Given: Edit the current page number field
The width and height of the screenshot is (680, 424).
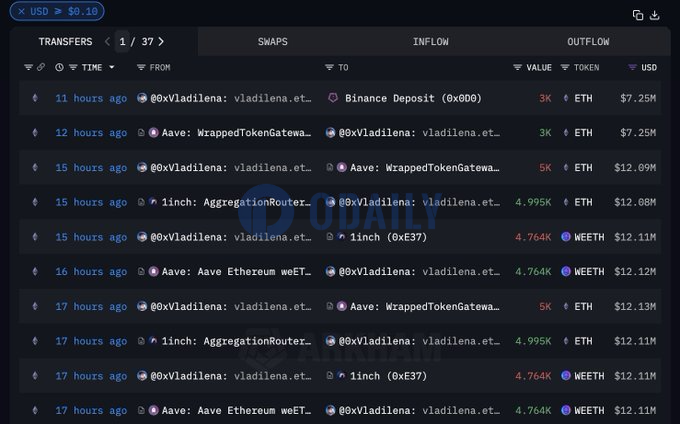Looking at the screenshot, I should tap(122, 42).
